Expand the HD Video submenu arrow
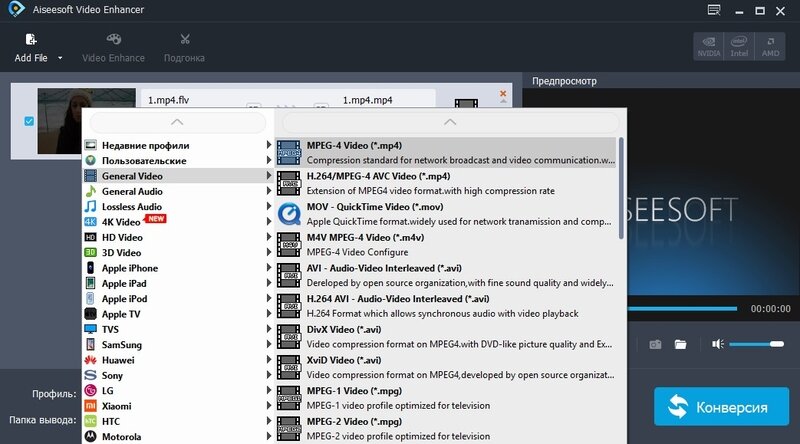This screenshot has height=444, width=800. click(x=268, y=237)
